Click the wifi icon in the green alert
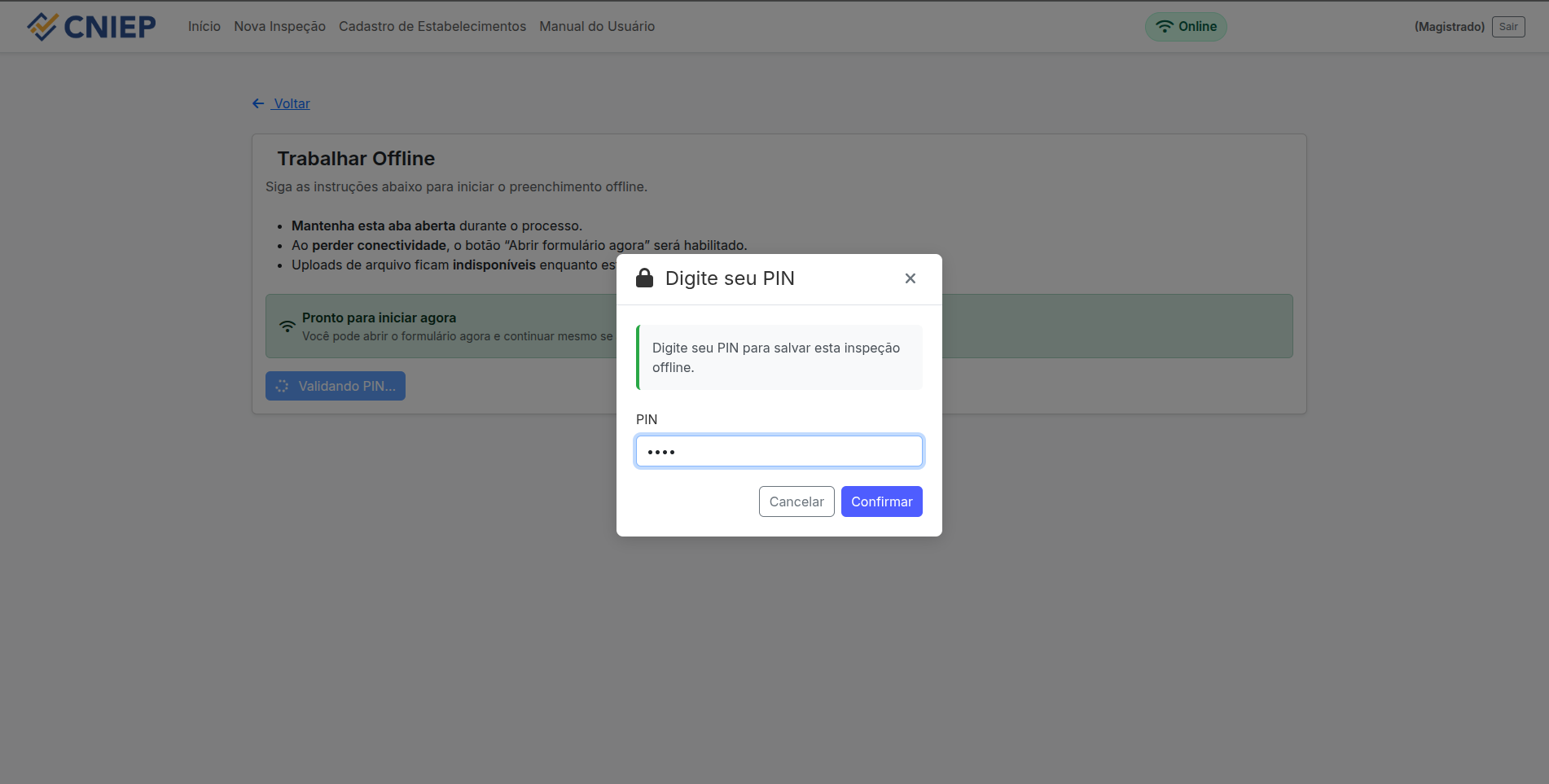 pyautogui.click(x=287, y=326)
